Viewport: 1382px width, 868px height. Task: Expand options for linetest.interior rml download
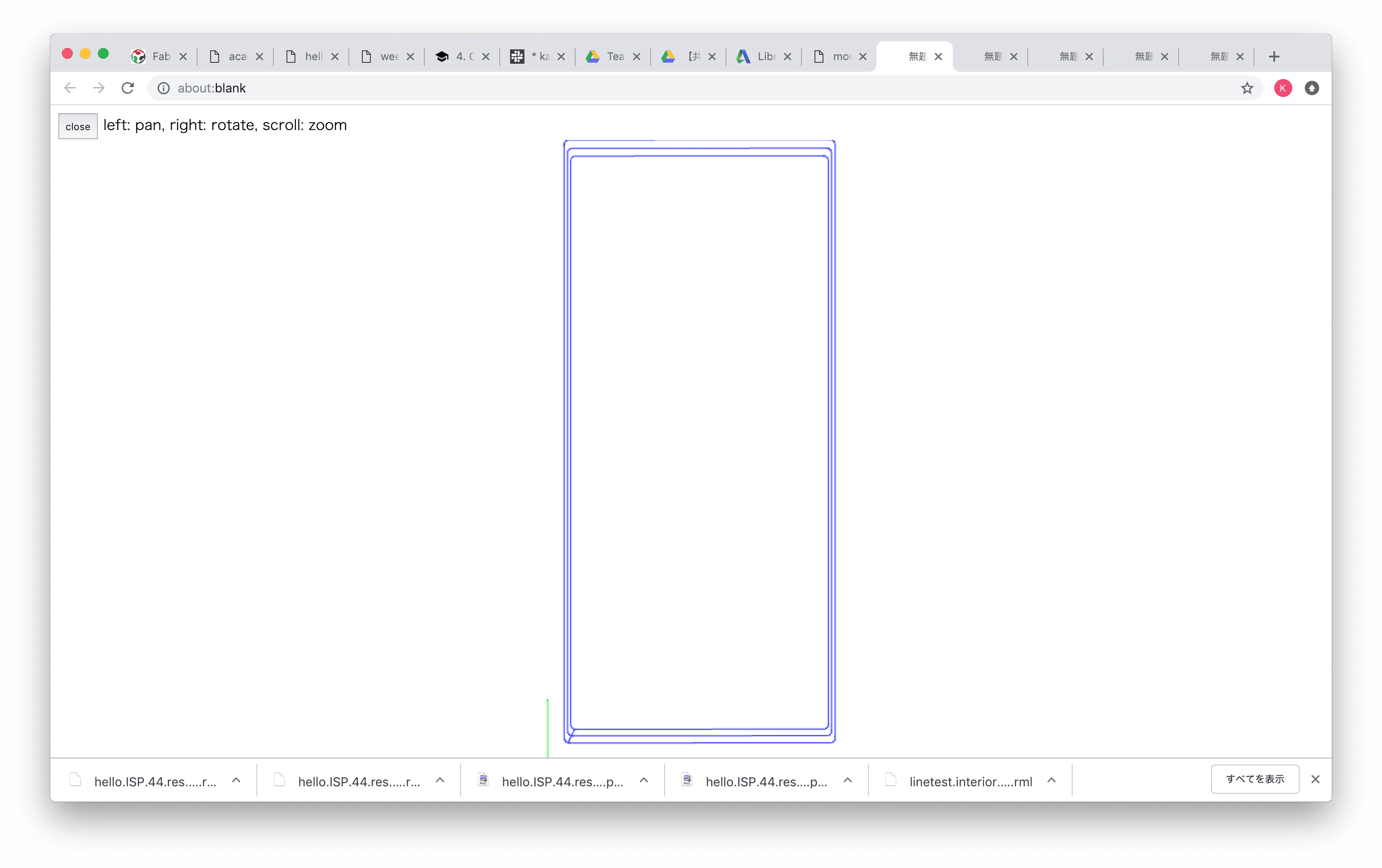point(1052,780)
